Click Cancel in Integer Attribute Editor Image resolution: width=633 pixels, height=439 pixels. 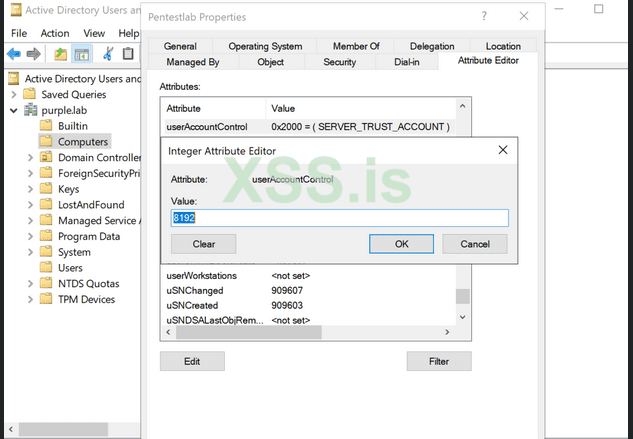pos(475,244)
